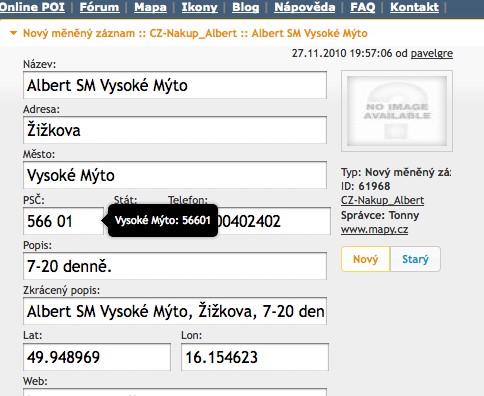This screenshot has width=484, height=396.
Task: Select the Nový record tab
Action: [365, 259]
